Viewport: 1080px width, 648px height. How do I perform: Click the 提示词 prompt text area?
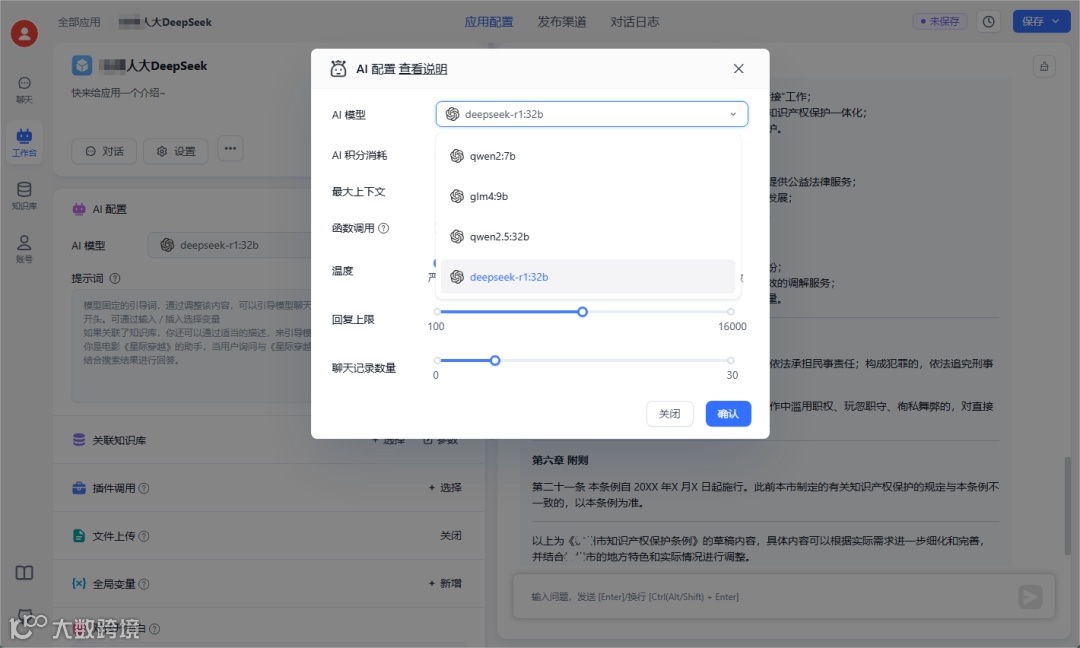[191, 346]
